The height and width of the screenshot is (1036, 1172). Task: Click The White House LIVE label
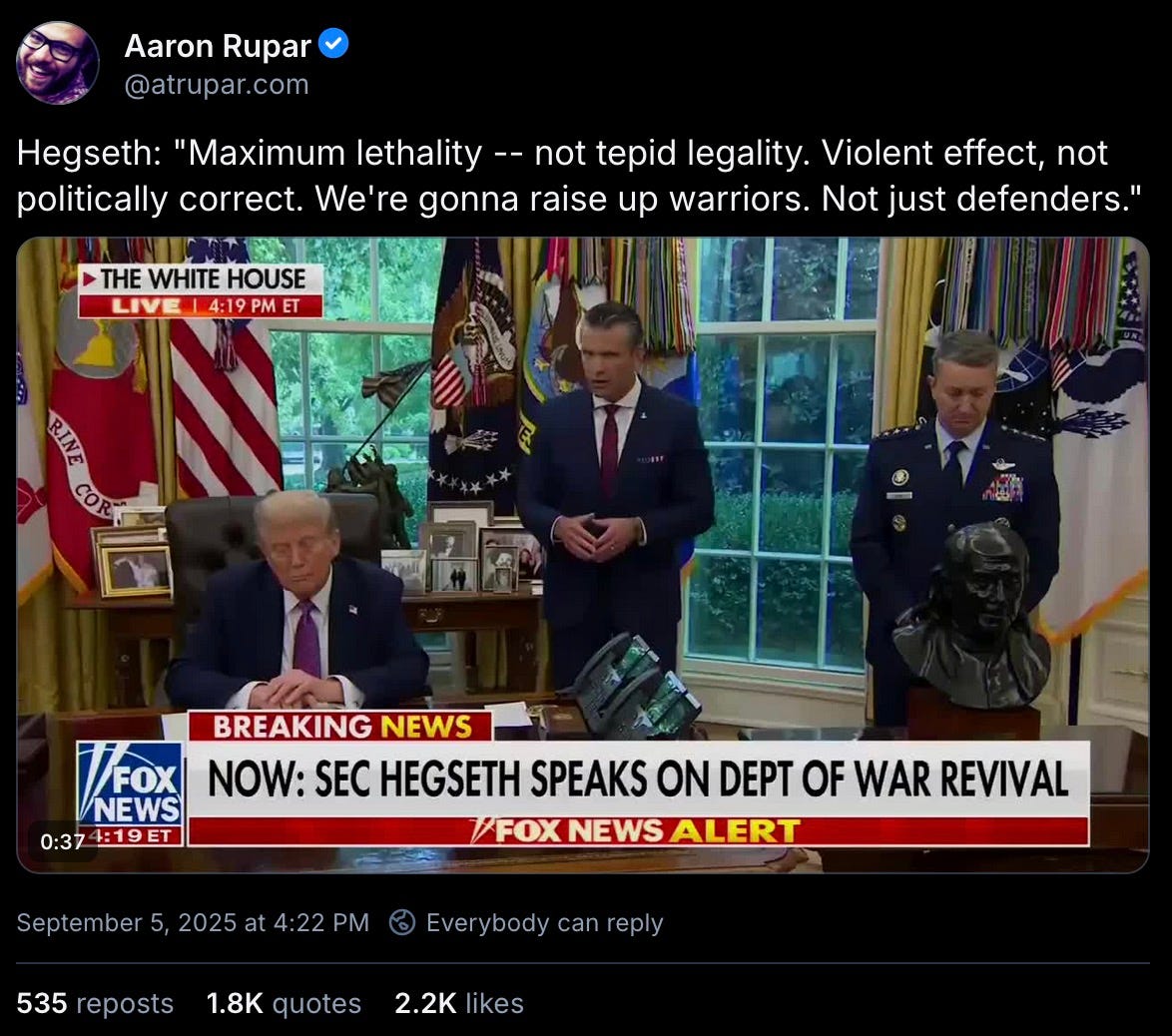point(201,290)
